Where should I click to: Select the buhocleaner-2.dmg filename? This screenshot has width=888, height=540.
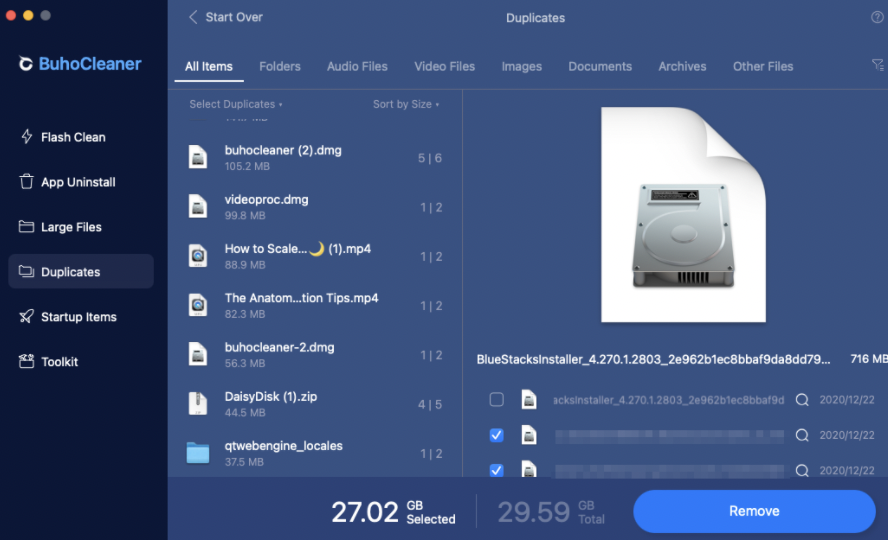(279, 347)
